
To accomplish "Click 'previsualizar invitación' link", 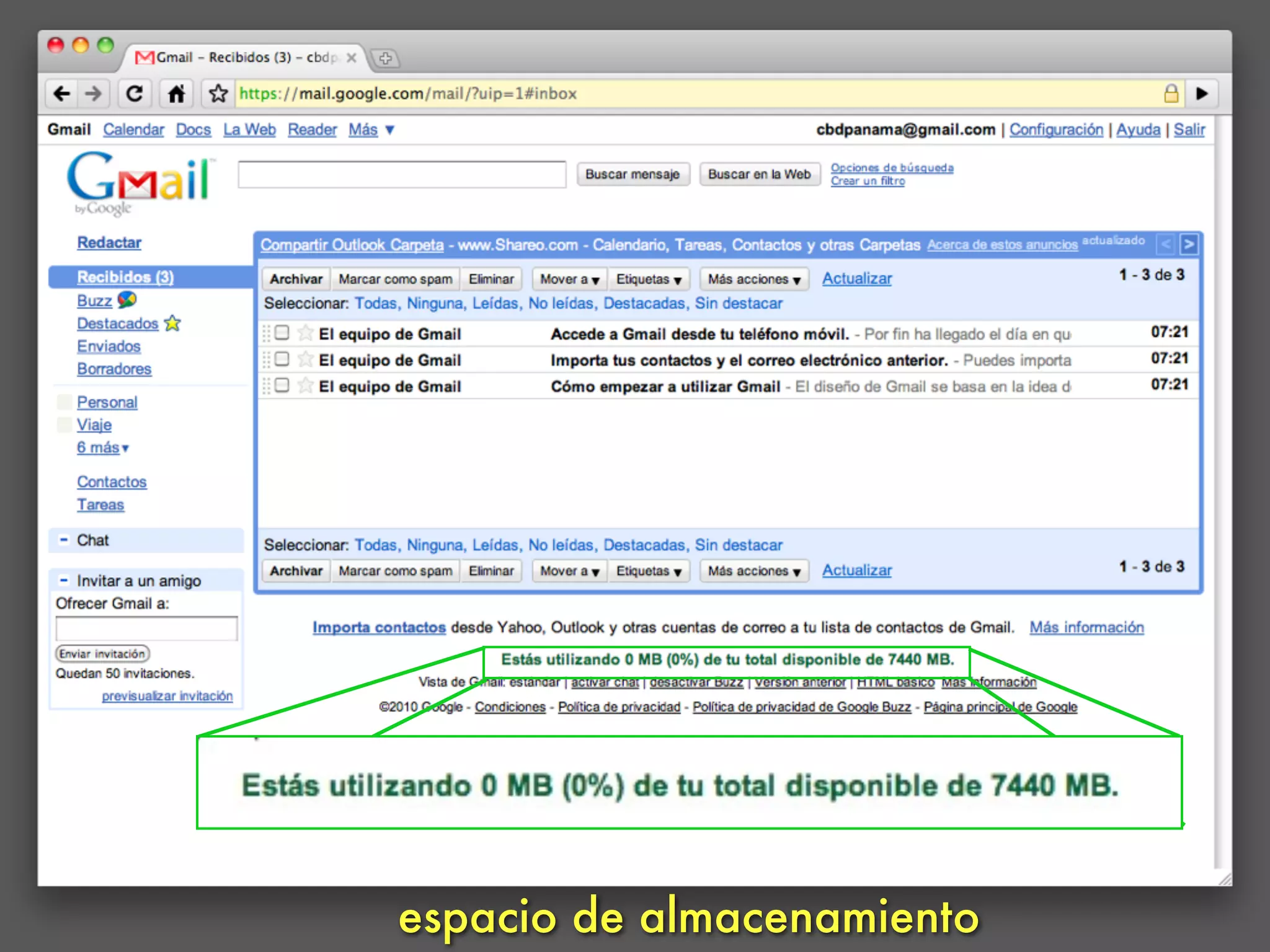I will 167,695.
